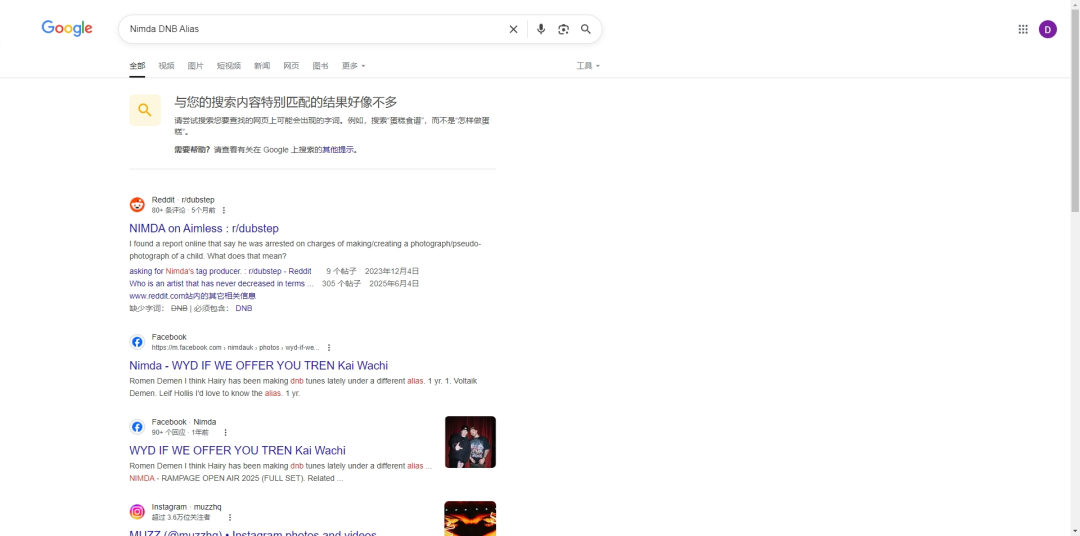This screenshot has height=536, width=1080.
Task: Open more options for Facebook · Nimda result
Action: [225, 432]
